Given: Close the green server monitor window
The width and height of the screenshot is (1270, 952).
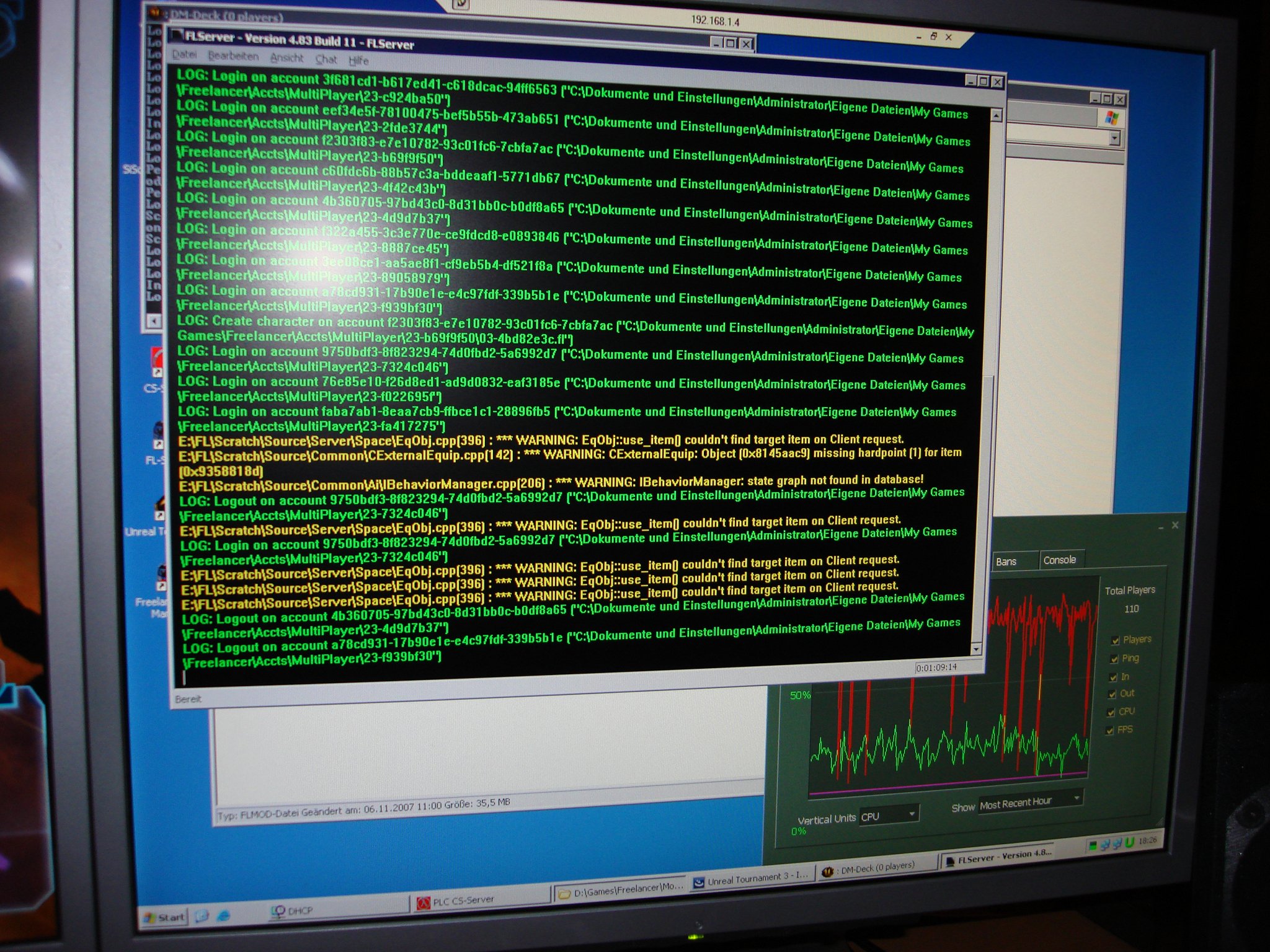Looking at the screenshot, I should (x=1175, y=526).
